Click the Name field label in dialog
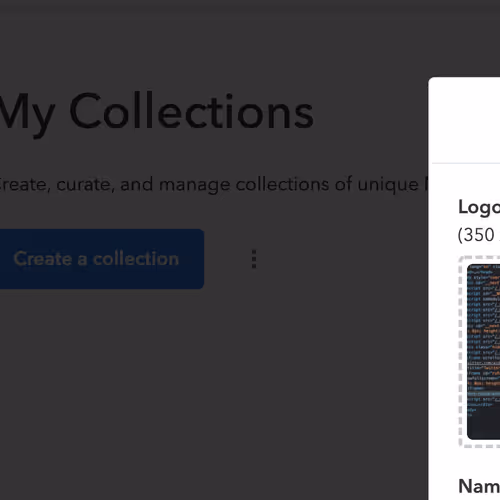The image size is (500, 500). pos(479,486)
